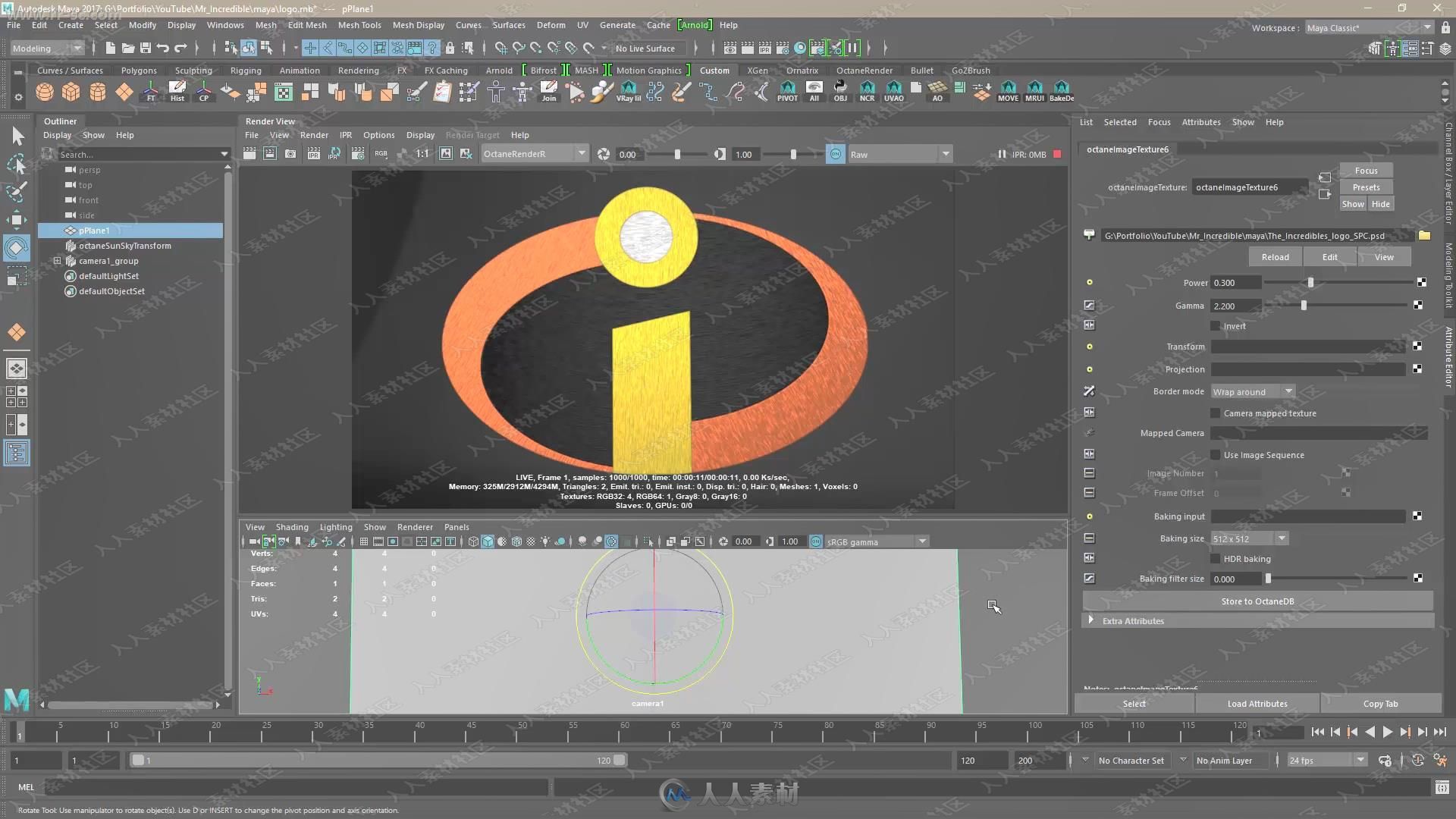Click the Join shelf icon
The width and height of the screenshot is (1456, 819).
coord(549,92)
